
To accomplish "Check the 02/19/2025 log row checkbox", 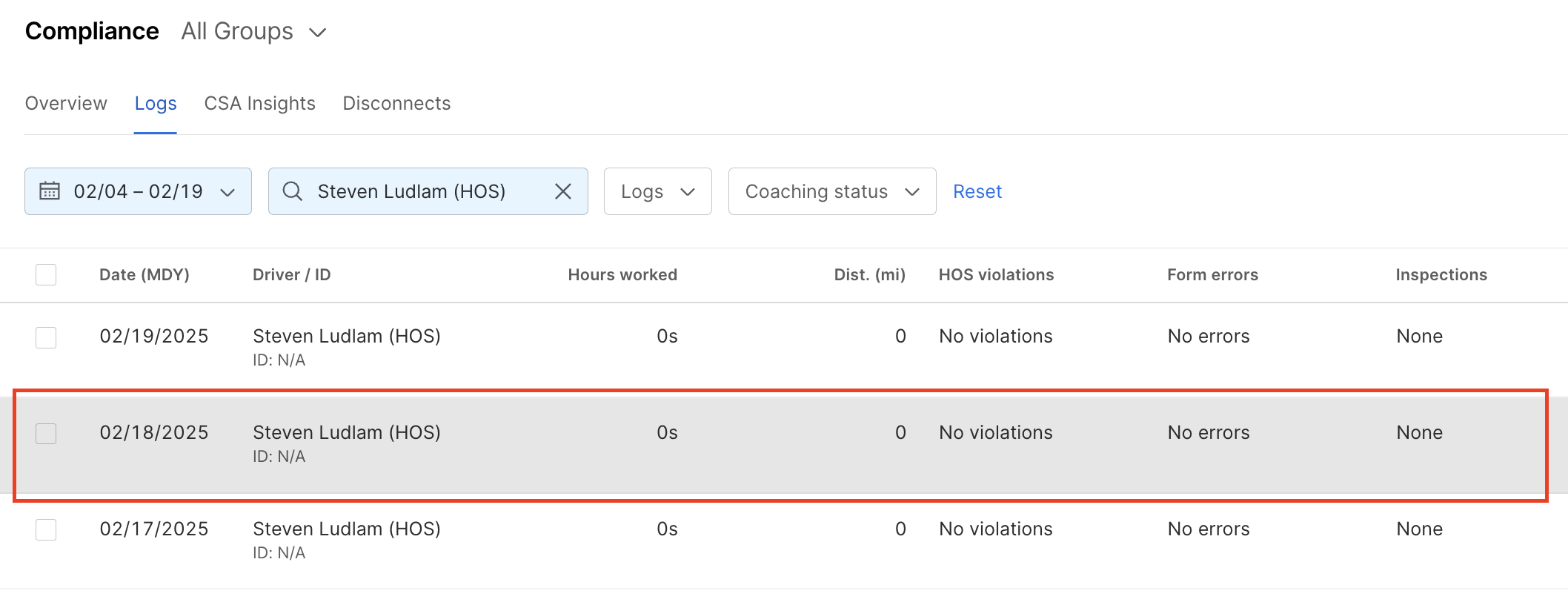I will coord(46,337).
